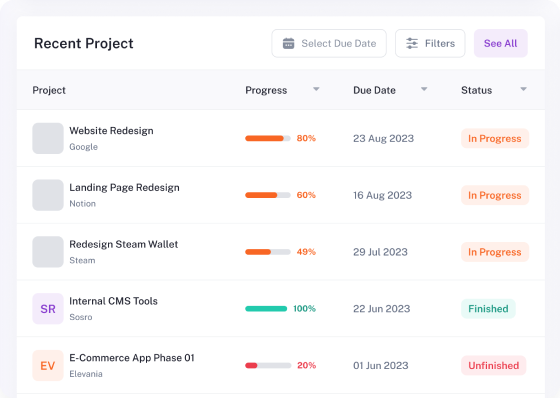Viewport: 560px width, 398px height.
Task: Click In Progress badge for Landing Page Redesign
Action: click(495, 195)
